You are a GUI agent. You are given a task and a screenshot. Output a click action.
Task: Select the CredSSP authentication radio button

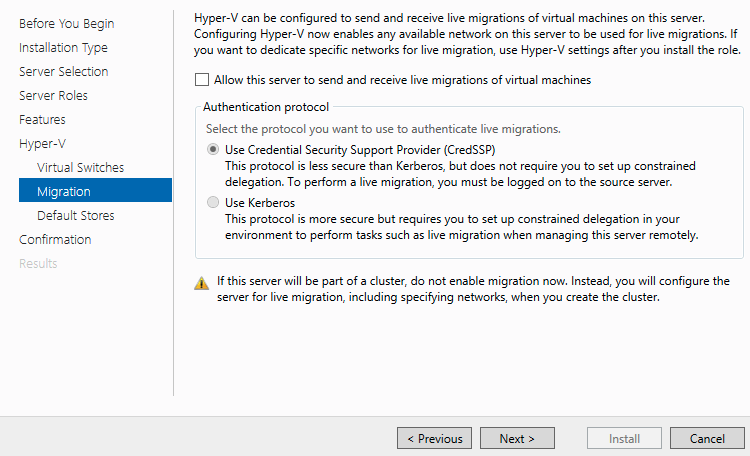pos(213,149)
